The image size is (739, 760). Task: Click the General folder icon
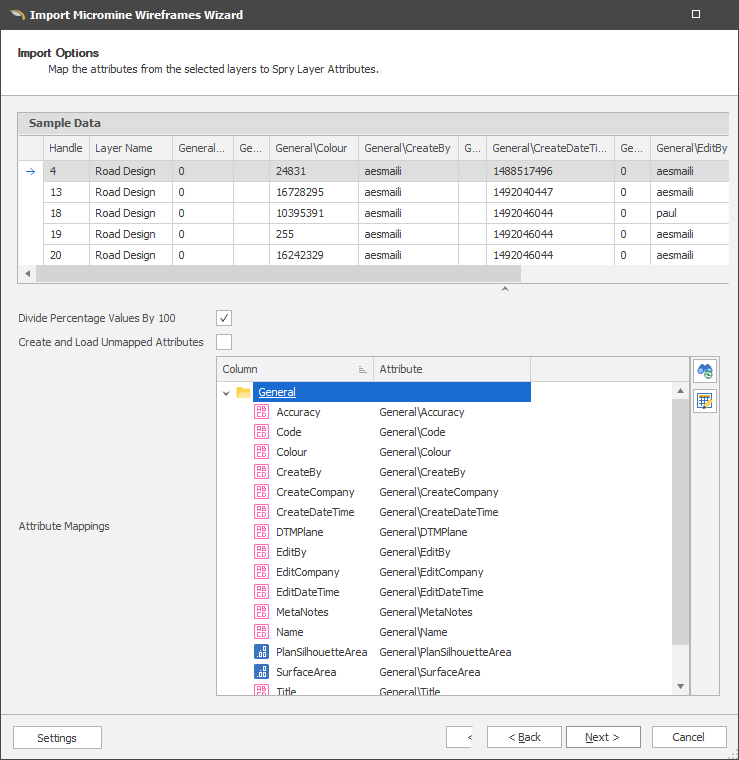243,392
